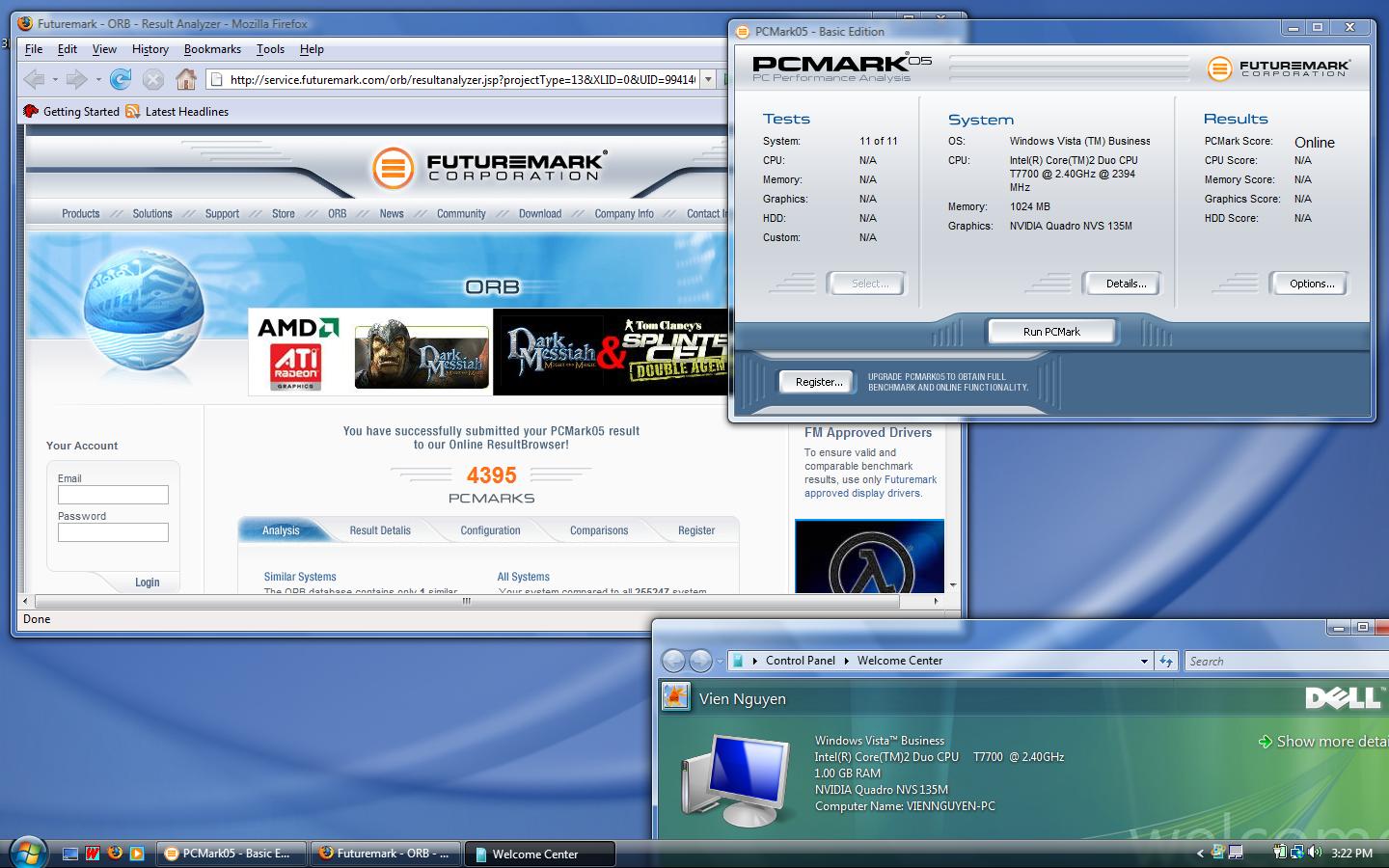Open the Download nav item on Futuremark
The height and width of the screenshot is (868, 1389).
click(x=540, y=214)
